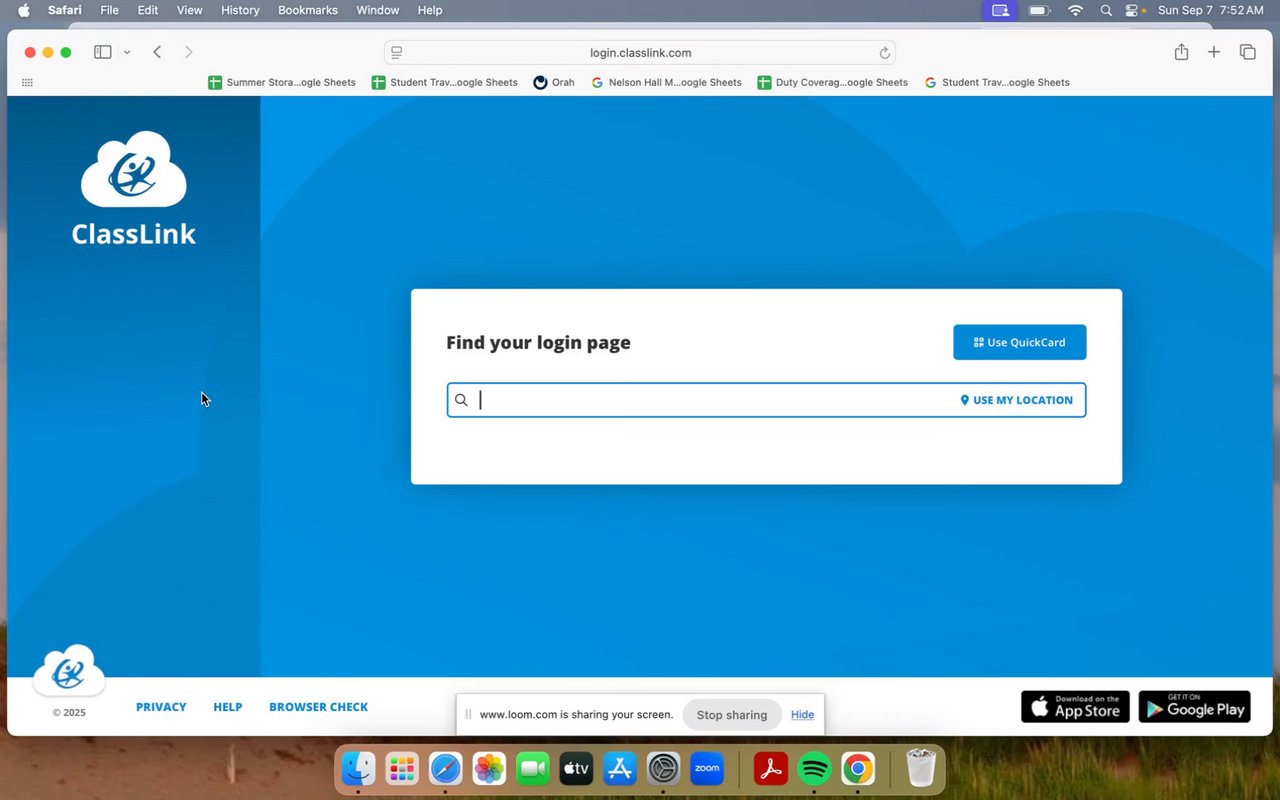1280x800 pixels.
Task: Open Photos in the Dock
Action: point(489,768)
